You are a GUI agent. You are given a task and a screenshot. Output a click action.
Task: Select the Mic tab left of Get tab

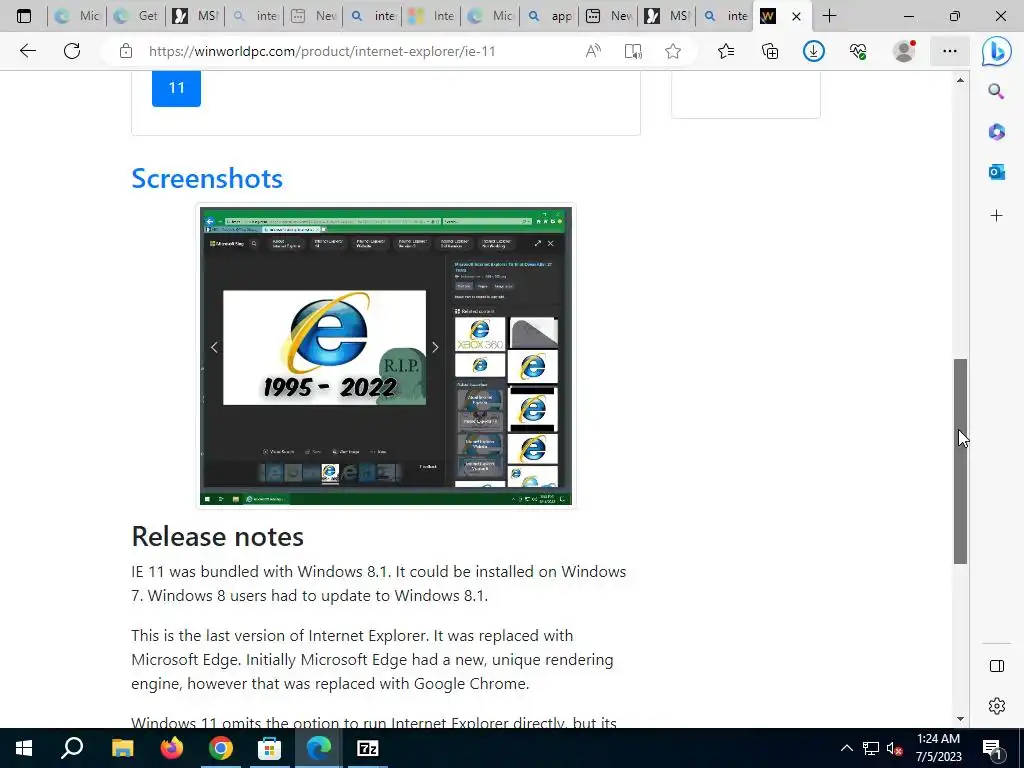click(76, 16)
